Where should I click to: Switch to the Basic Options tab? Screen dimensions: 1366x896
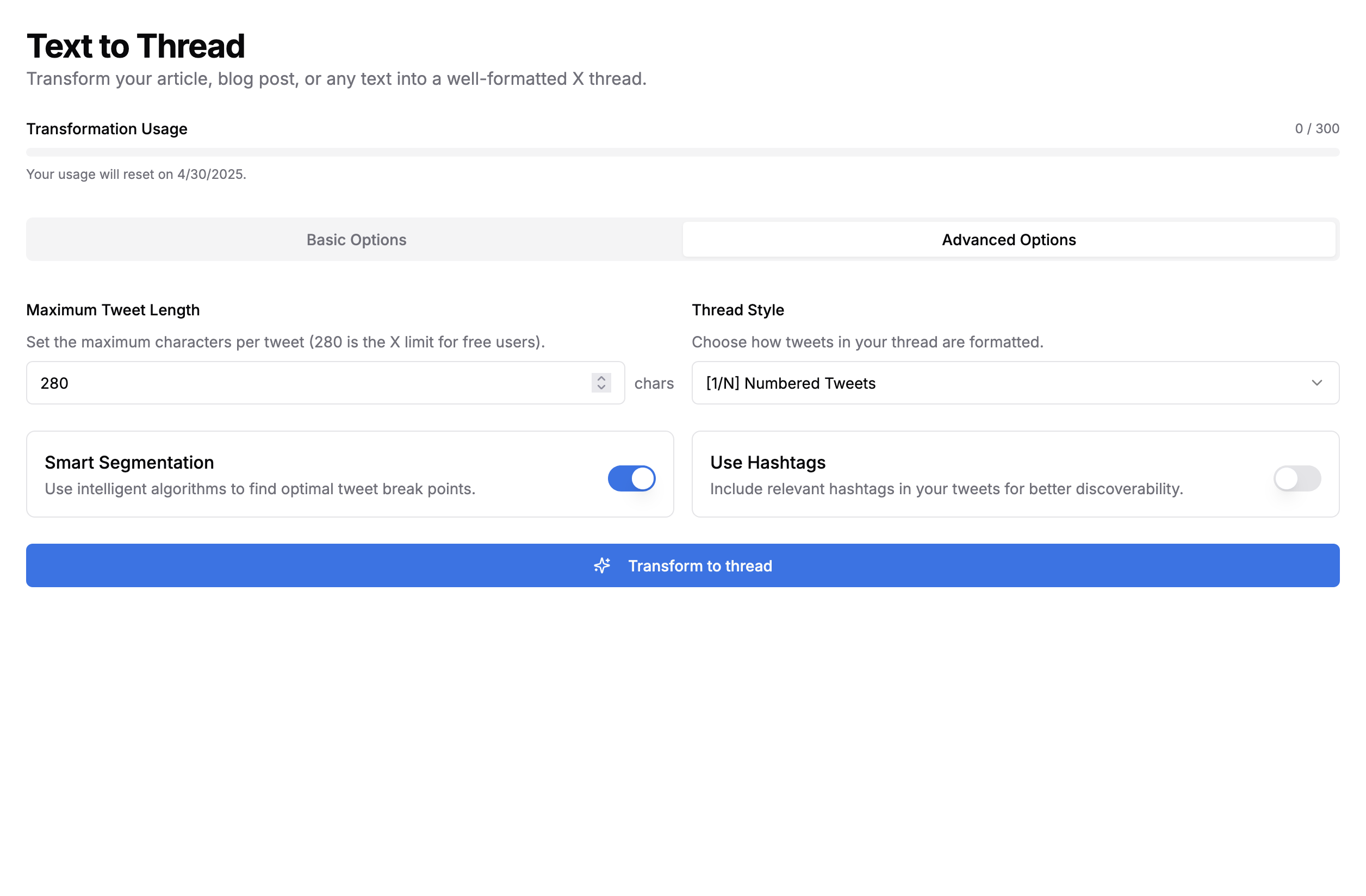point(356,239)
